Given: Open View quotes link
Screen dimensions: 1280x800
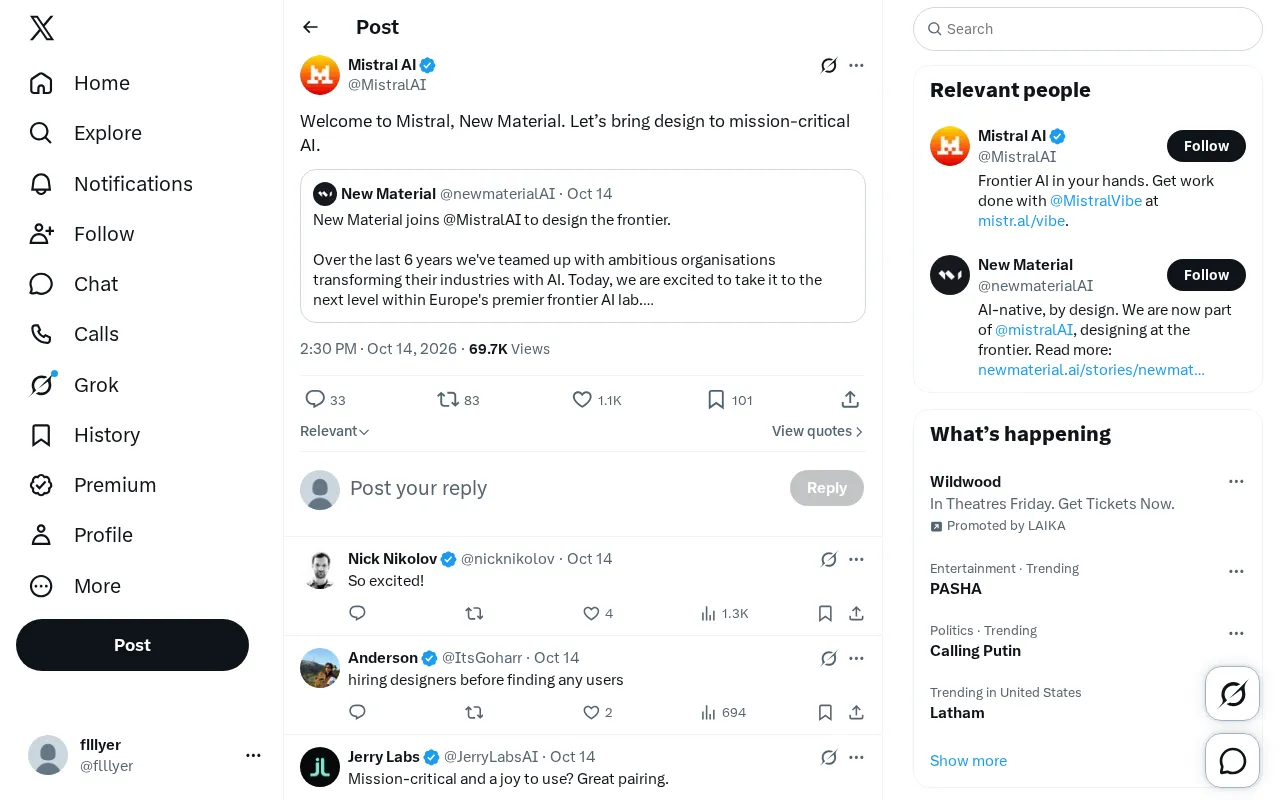Looking at the screenshot, I should click(x=817, y=431).
